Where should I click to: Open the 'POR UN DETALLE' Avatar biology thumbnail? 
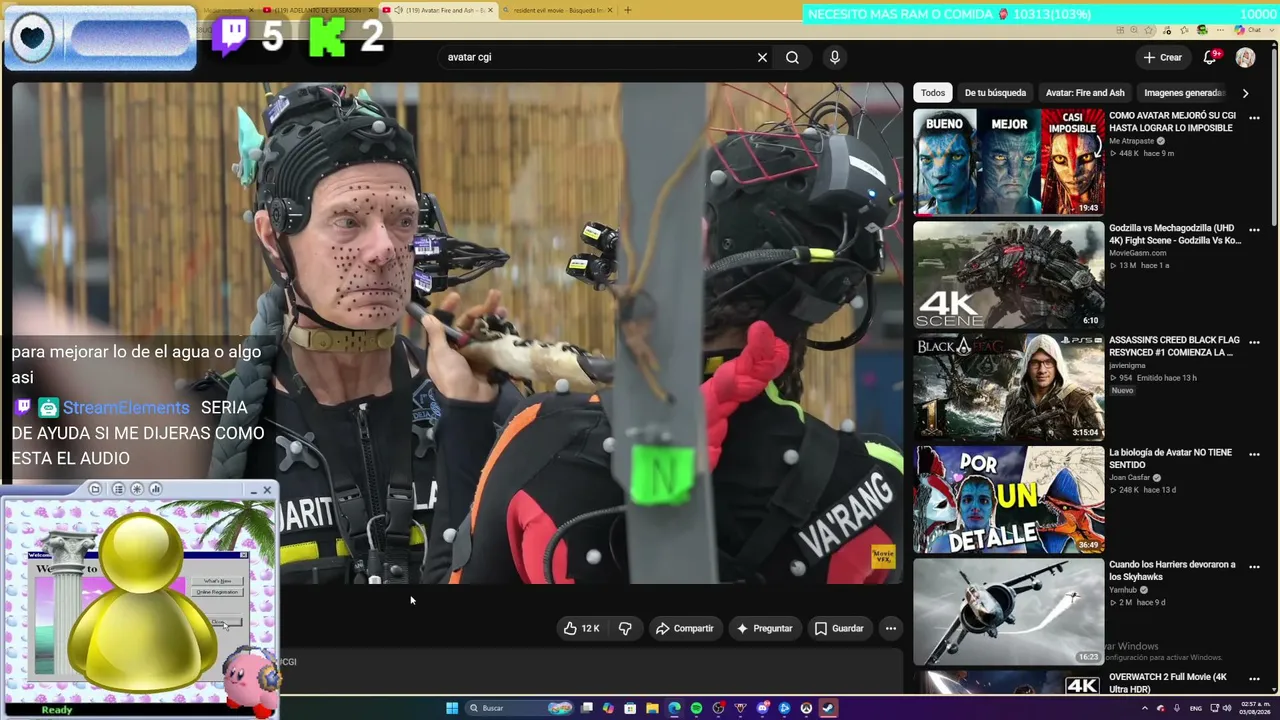tap(1009, 499)
